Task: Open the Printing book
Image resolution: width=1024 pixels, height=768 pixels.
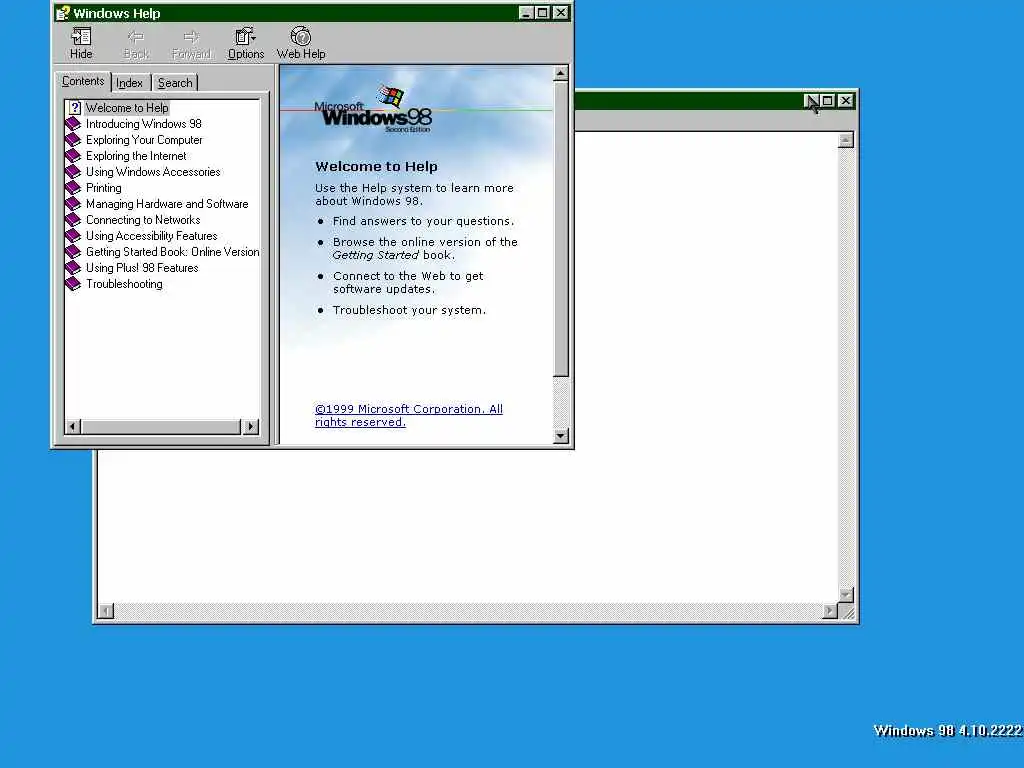Action: click(104, 187)
